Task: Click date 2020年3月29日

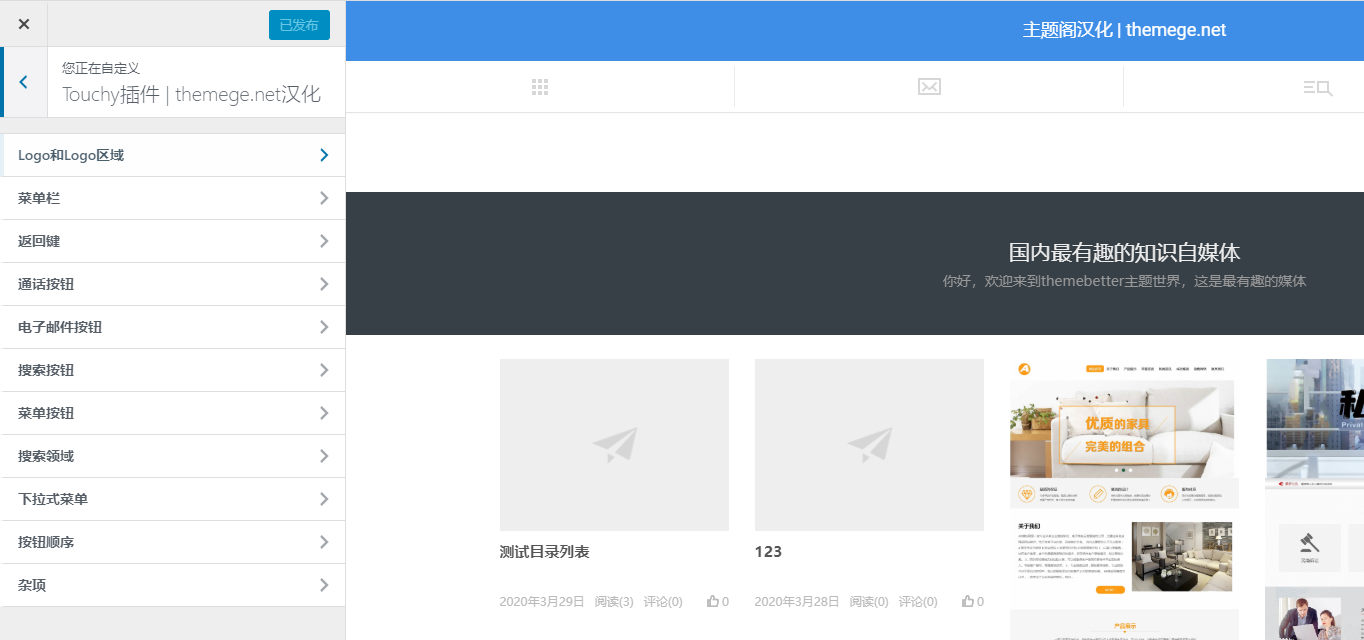Action: coord(542,602)
